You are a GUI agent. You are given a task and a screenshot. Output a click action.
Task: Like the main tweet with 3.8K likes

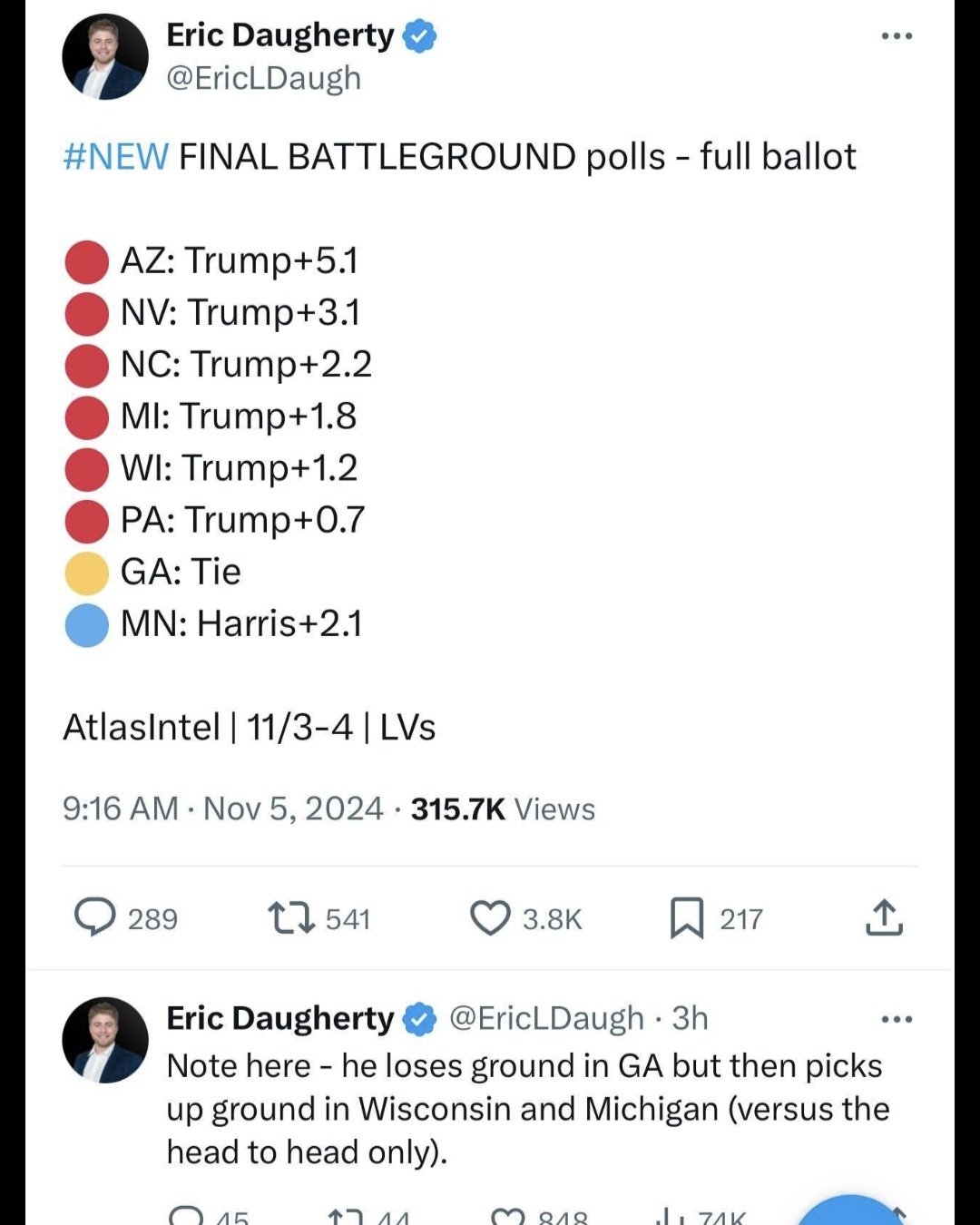pos(490,917)
